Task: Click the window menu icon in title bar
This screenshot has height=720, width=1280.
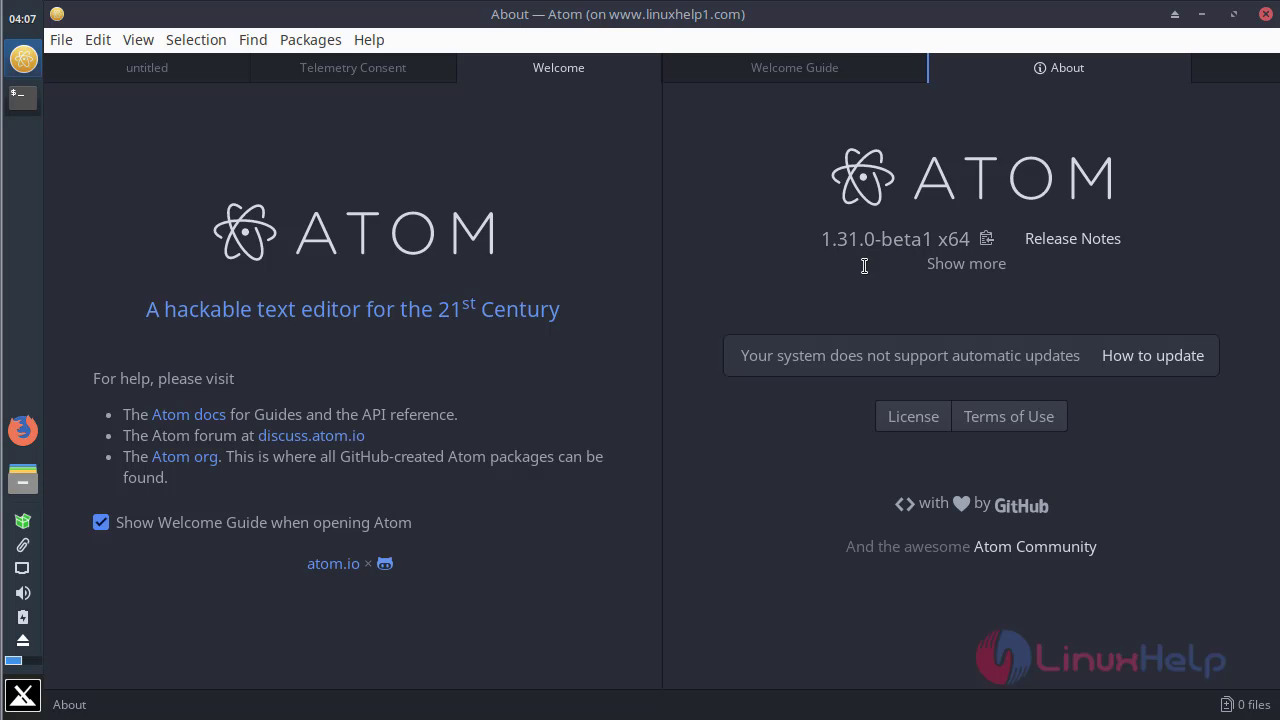Action: coord(57,14)
